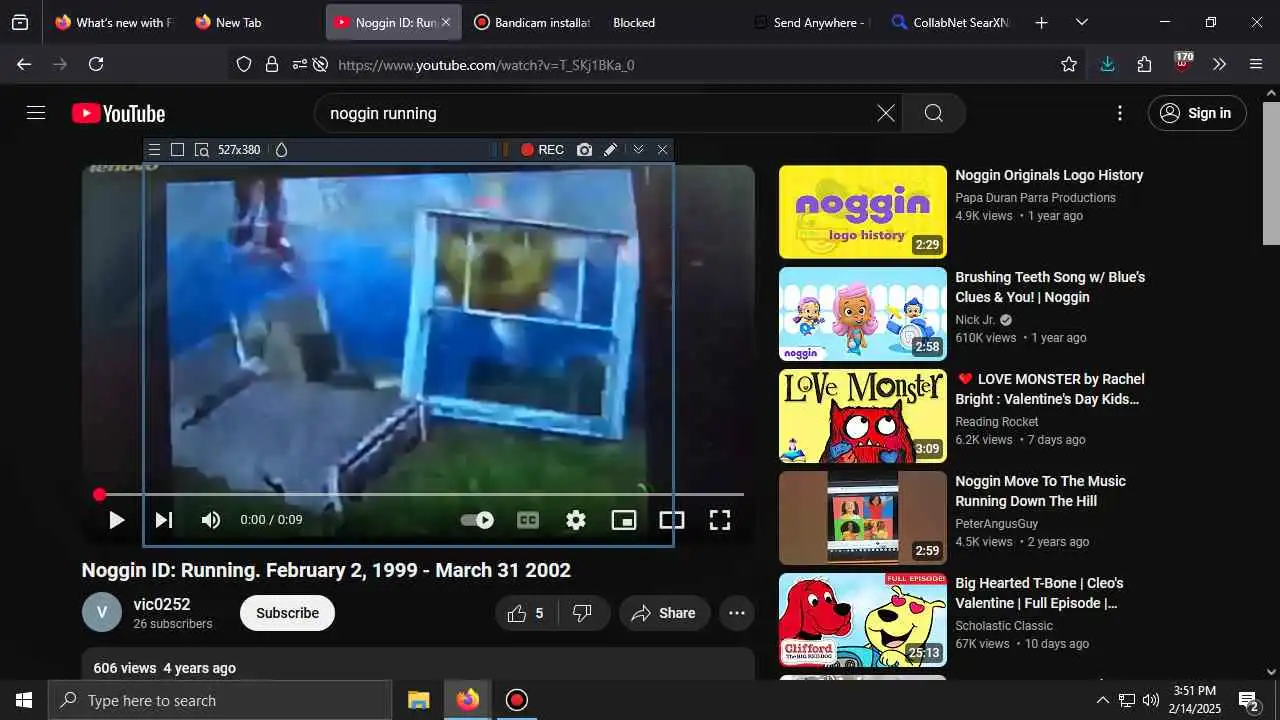Activate Bandicam pencil drawing tool
Viewport: 1280px width, 720px height.
tap(610, 150)
